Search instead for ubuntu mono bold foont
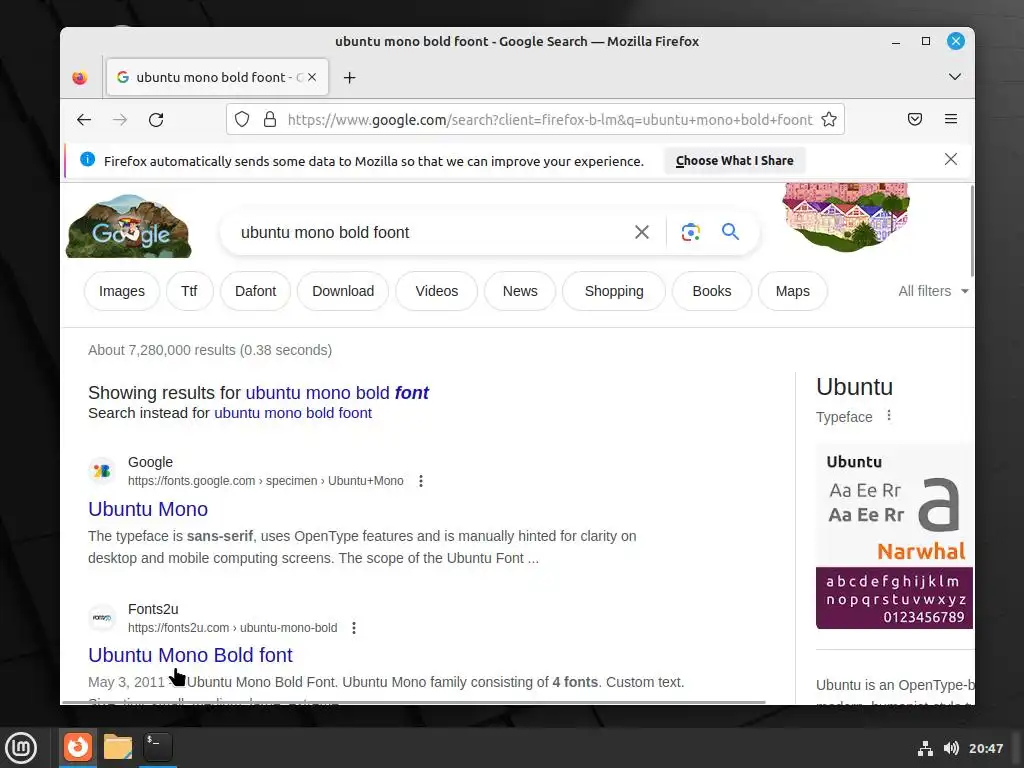Viewport: 1024px width, 768px height. coord(293,413)
